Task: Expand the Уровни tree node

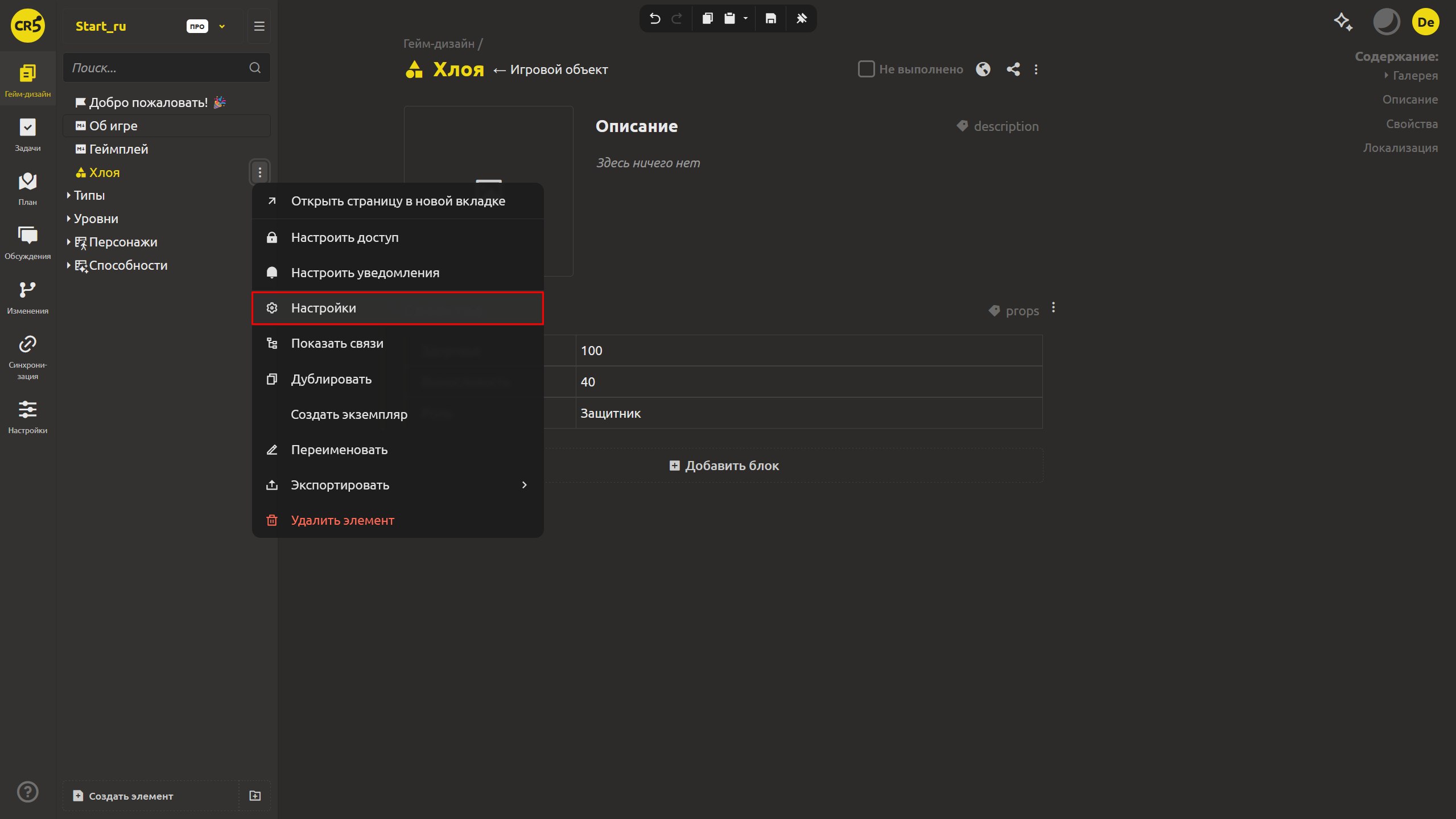Action: click(x=68, y=219)
